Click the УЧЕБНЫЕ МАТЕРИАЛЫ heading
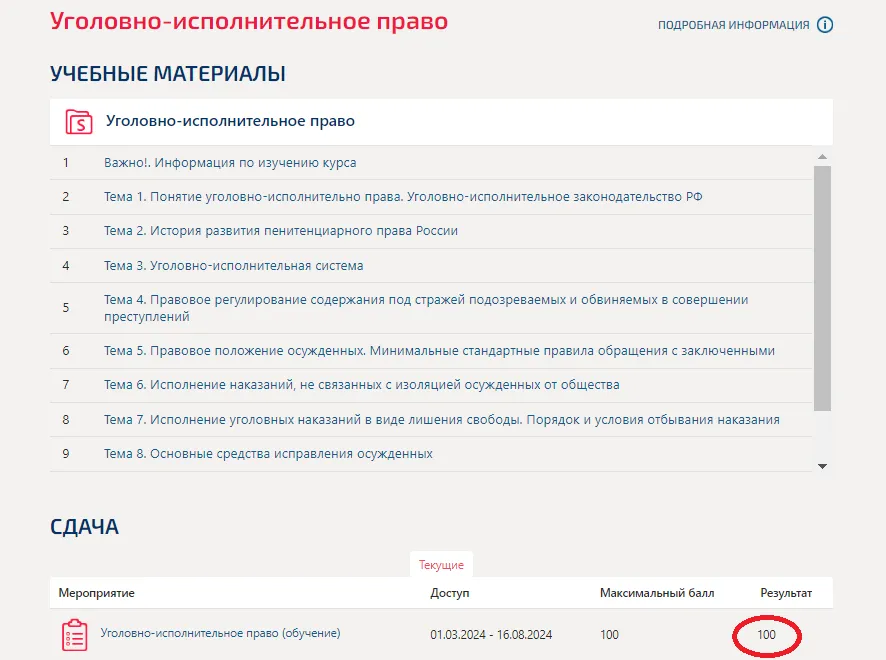Image resolution: width=886 pixels, height=660 pixels. tap(168, 74)
